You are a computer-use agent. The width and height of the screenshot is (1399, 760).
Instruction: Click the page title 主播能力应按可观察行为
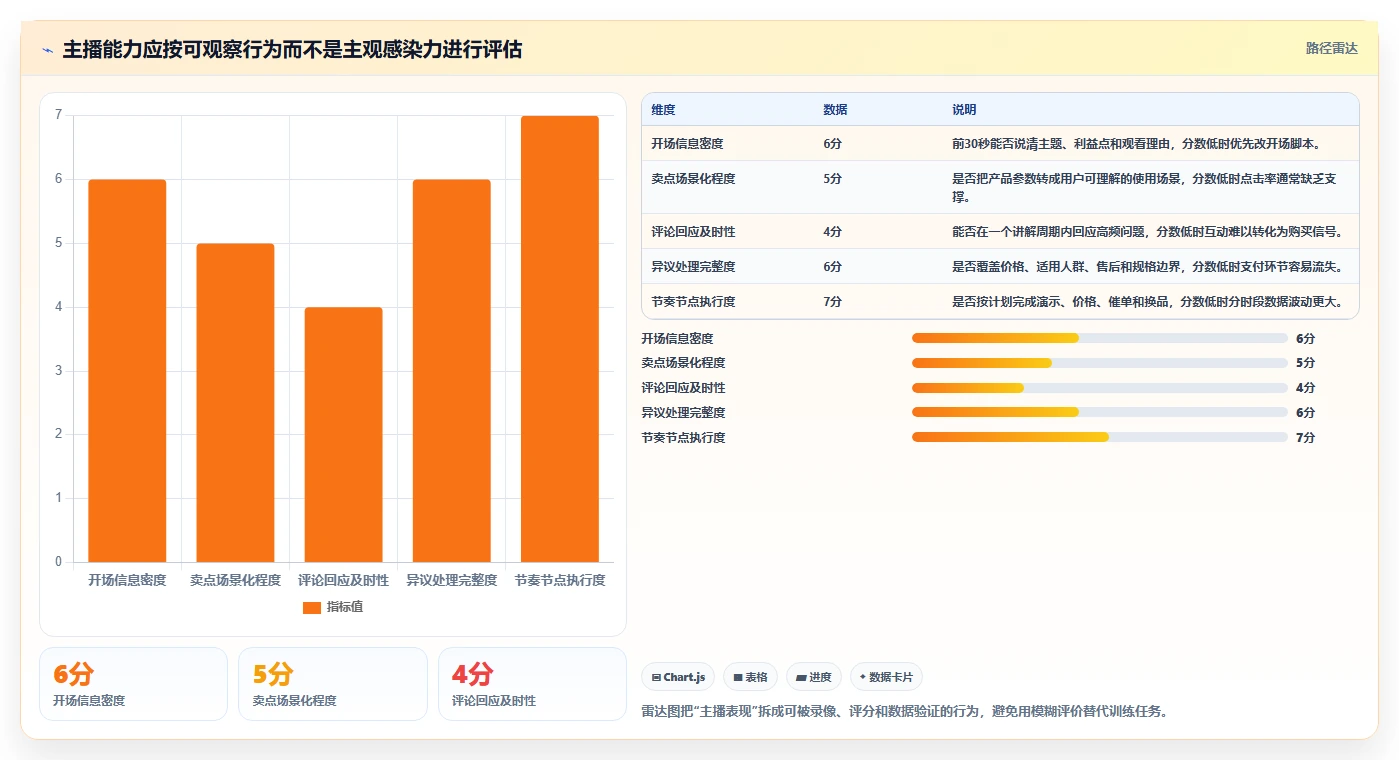click(x=292, y=50)
